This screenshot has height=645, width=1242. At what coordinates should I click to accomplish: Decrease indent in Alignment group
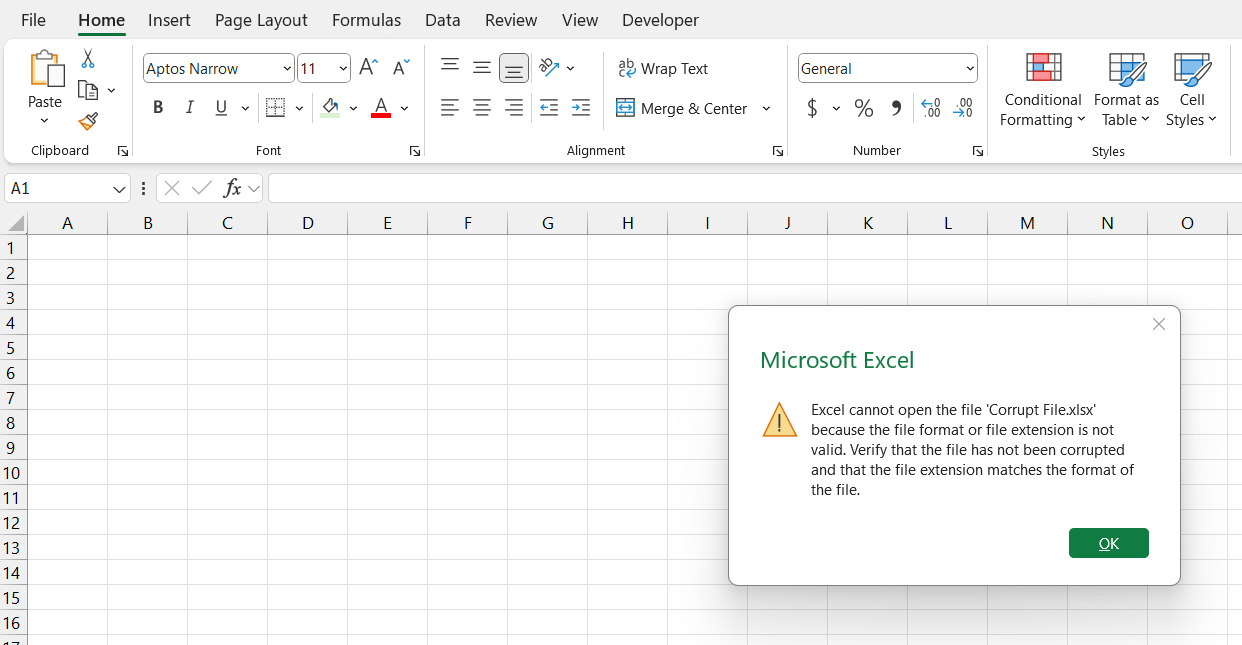click(x=548, y=108)
